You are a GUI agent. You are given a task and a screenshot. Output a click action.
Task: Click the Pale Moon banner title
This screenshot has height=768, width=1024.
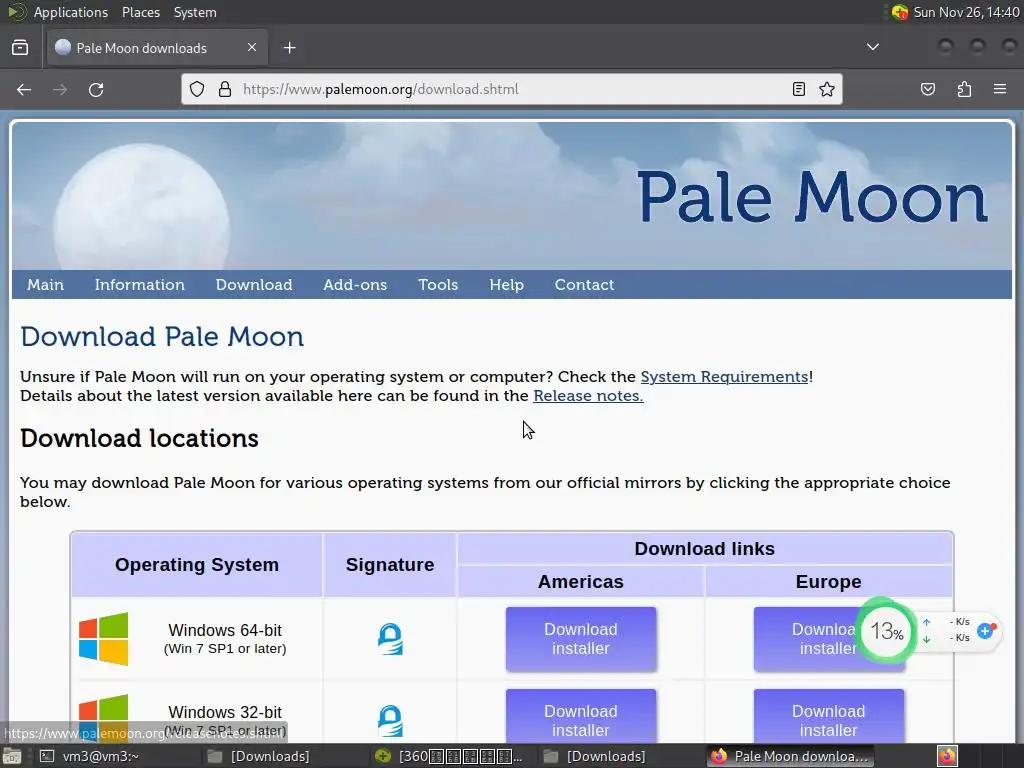812,197
